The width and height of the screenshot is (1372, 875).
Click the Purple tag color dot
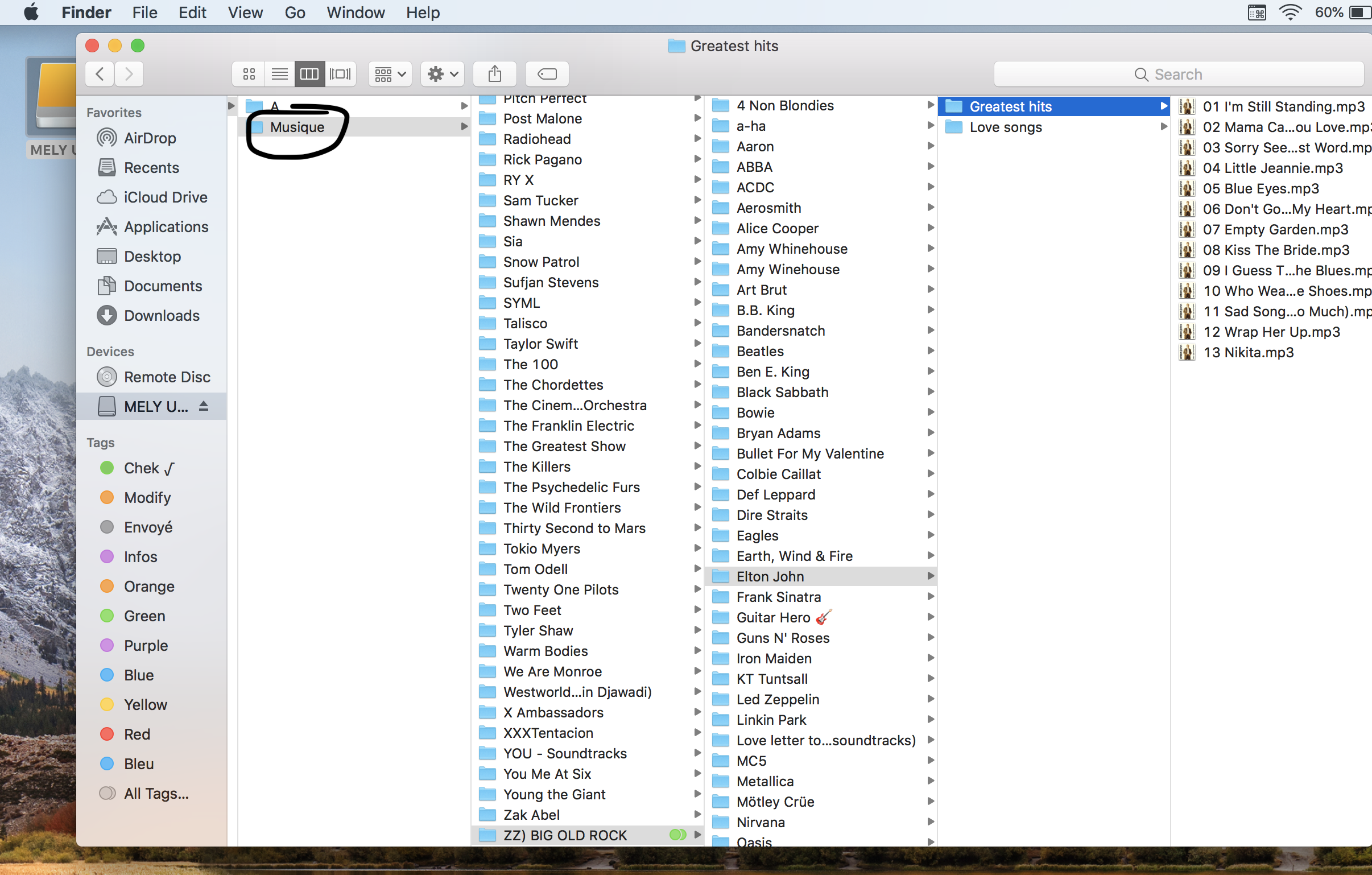pos(106,645)
